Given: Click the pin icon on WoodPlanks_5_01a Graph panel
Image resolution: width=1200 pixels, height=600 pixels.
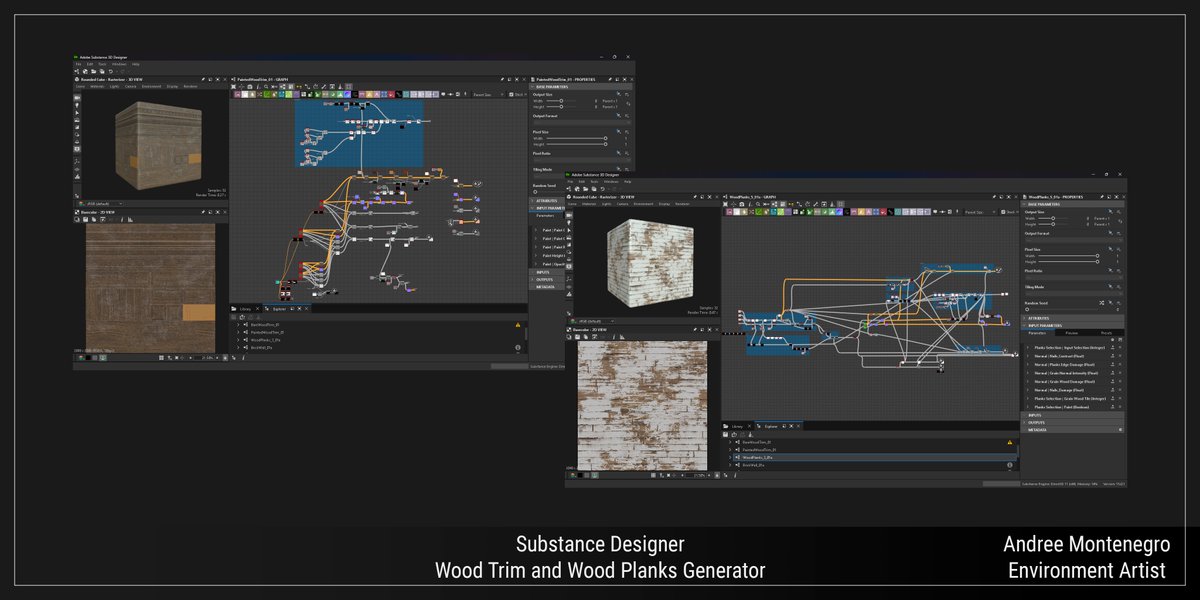Looking at the screenshot, I should (994, 197).
